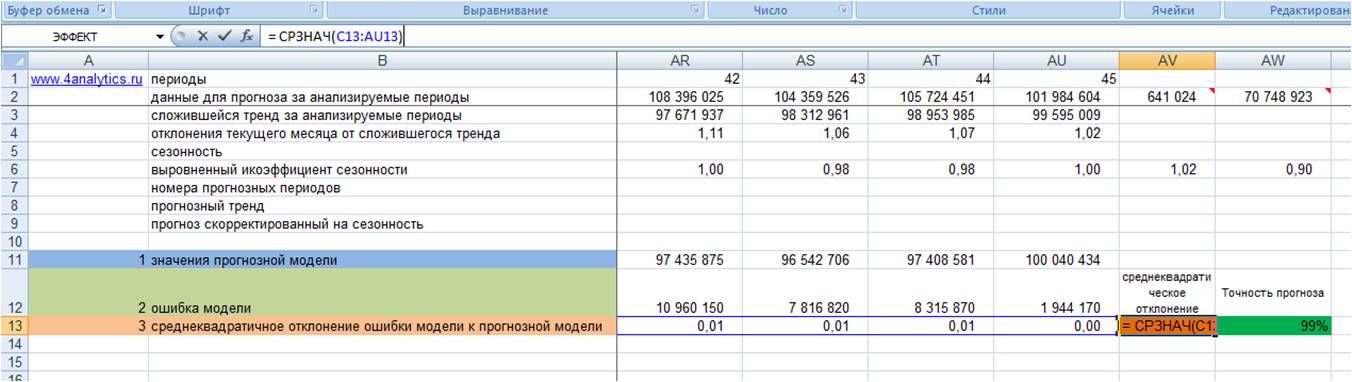1352x382 pixels.
Task: Click cell данные для прогноза за анализируемые периоды
Action: coord(382,97)
